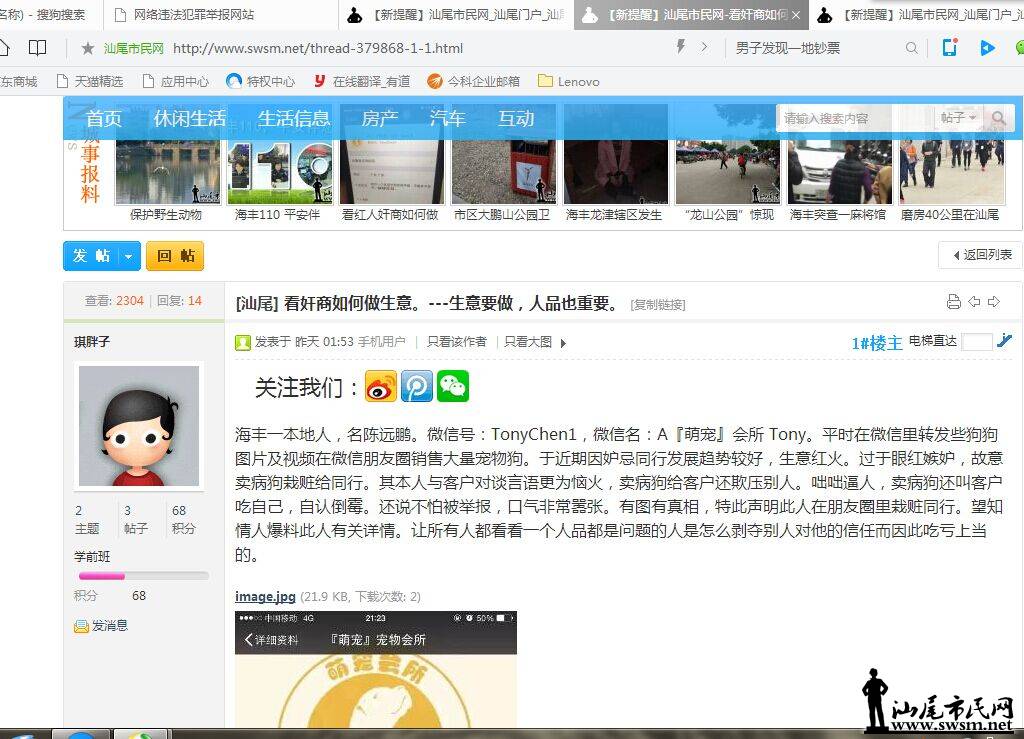Click the orange 回帖 button
This screenshot has height=739, width=1024.
click(175, 256)
